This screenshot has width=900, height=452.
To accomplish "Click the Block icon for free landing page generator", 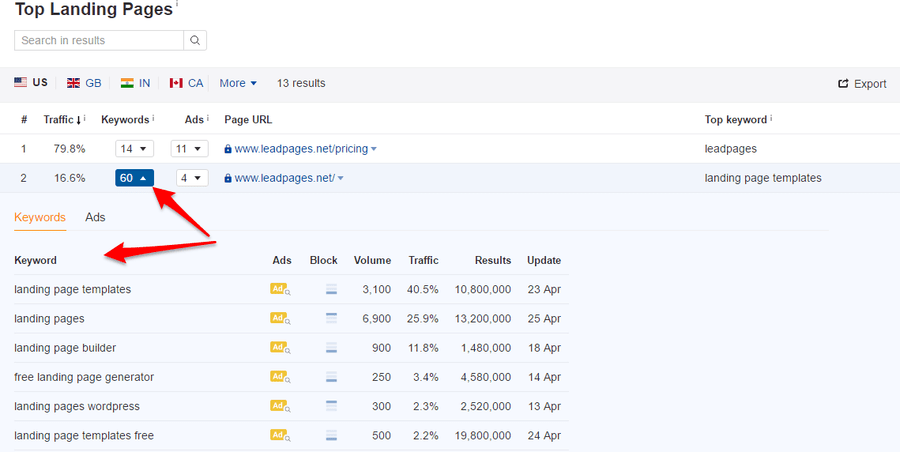I will point(331,377).
